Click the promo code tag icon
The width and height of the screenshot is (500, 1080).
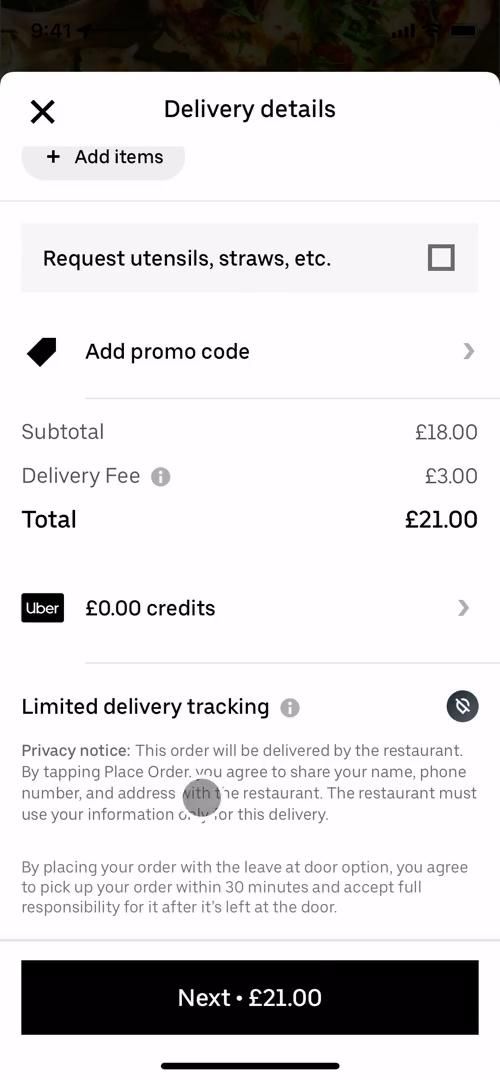[42, 352]
